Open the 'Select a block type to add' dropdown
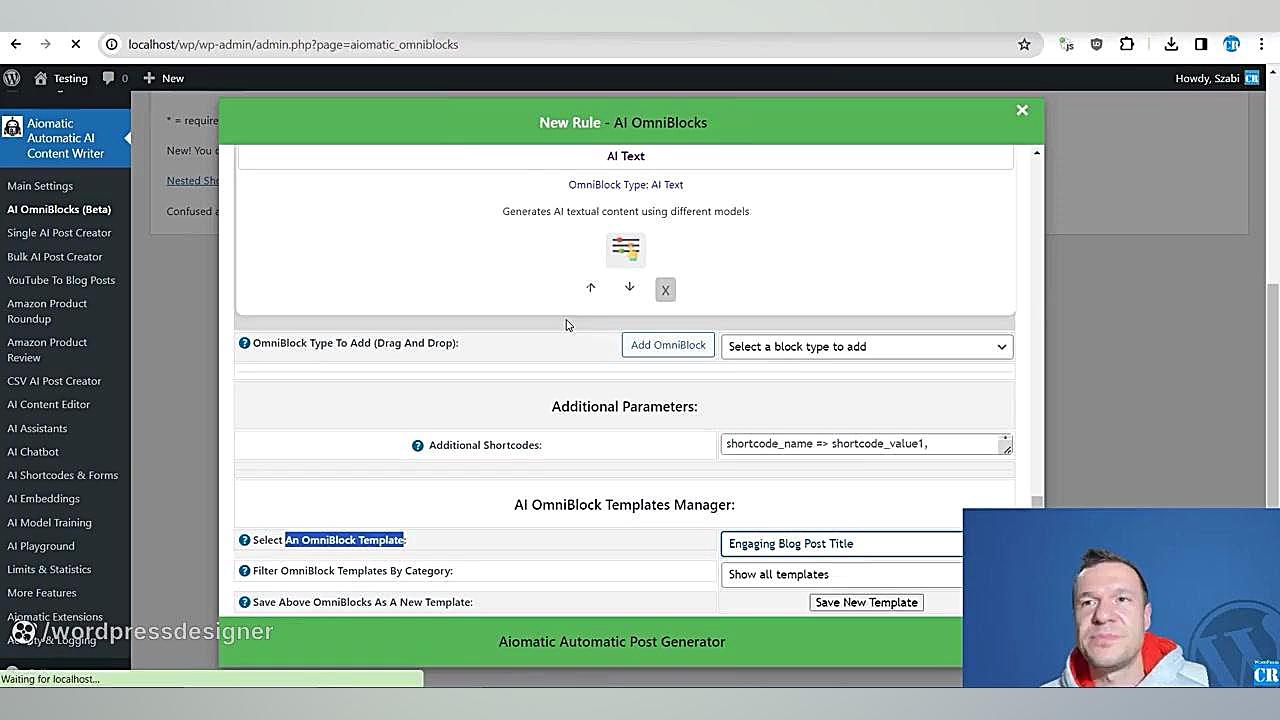The height and width of the screenshot is (720, 1280). coord(867,346)
